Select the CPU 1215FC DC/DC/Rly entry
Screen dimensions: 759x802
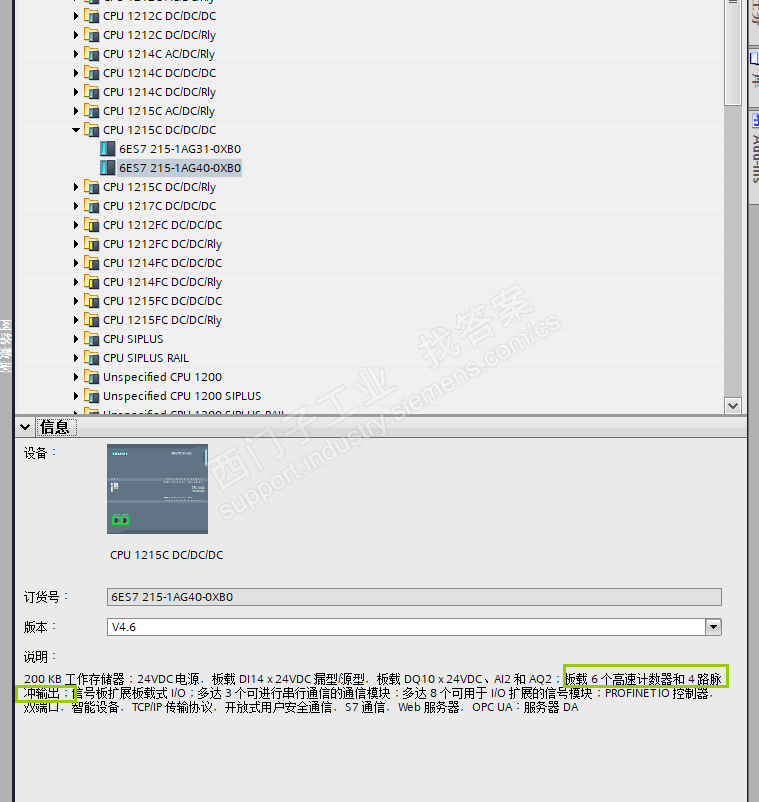point(163,320)
